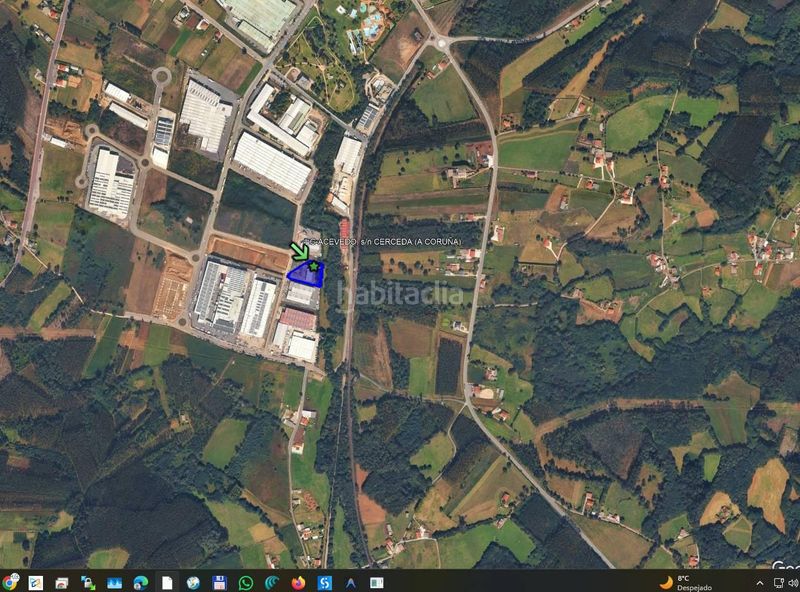800x592 pixels.
Task: Open the blank document taskbar icon
Action: coord(167,582)
